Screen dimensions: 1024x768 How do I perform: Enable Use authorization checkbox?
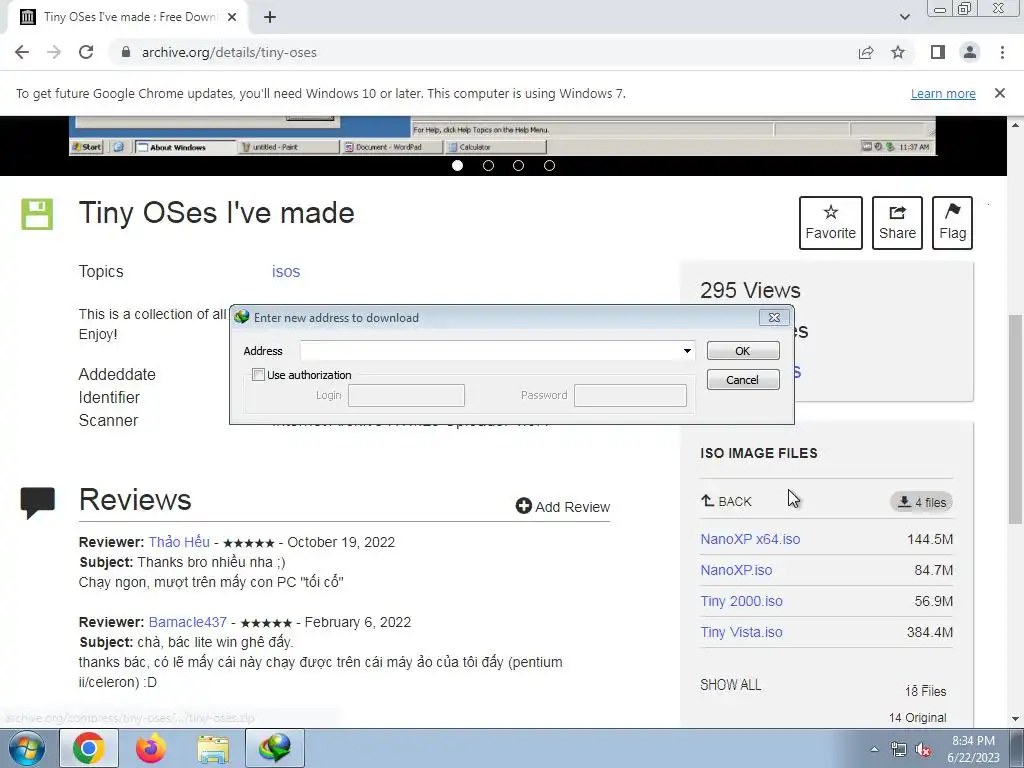[259, 375]
